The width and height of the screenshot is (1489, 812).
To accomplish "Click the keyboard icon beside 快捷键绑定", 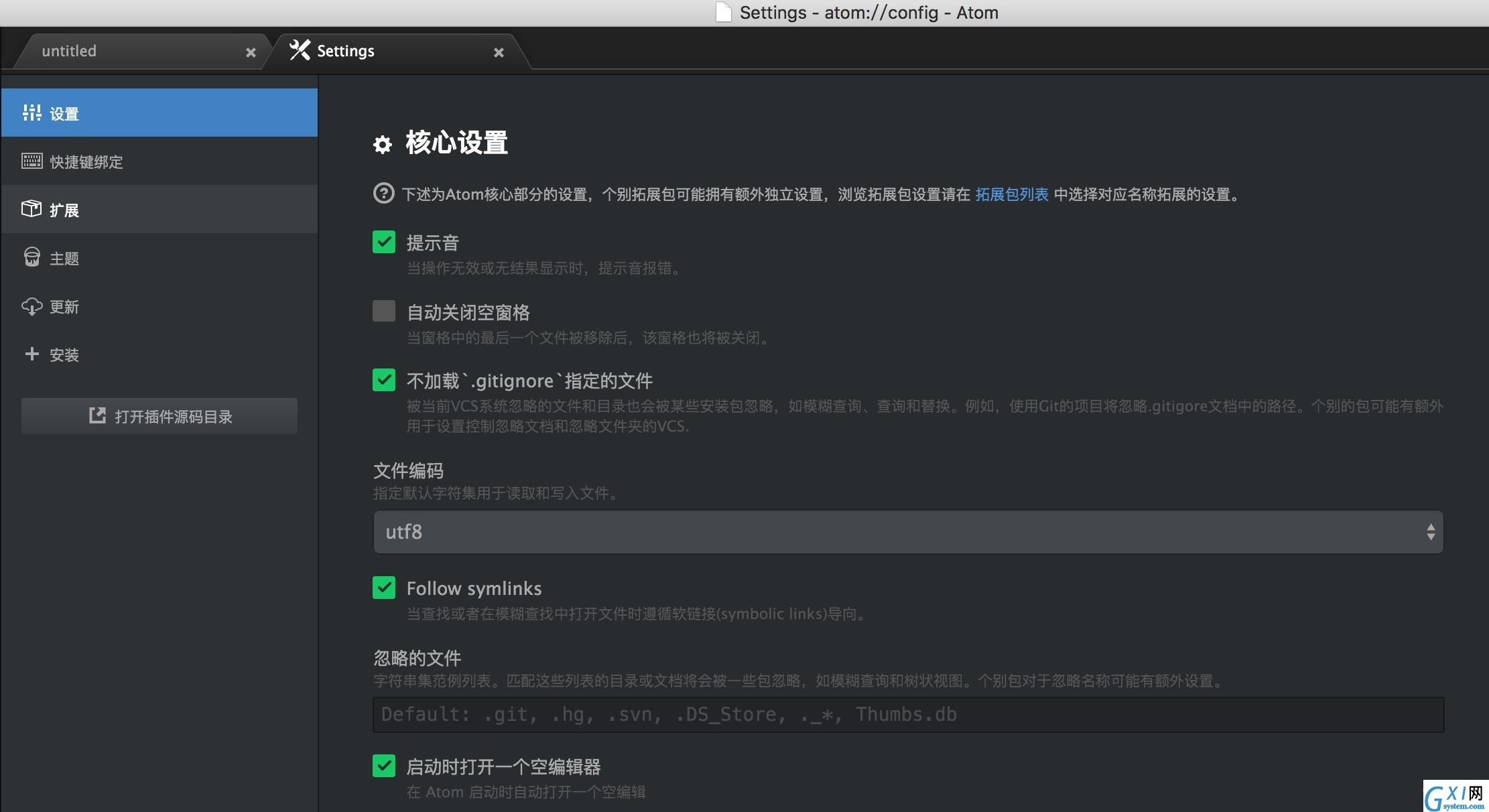I will coord(31,161).
